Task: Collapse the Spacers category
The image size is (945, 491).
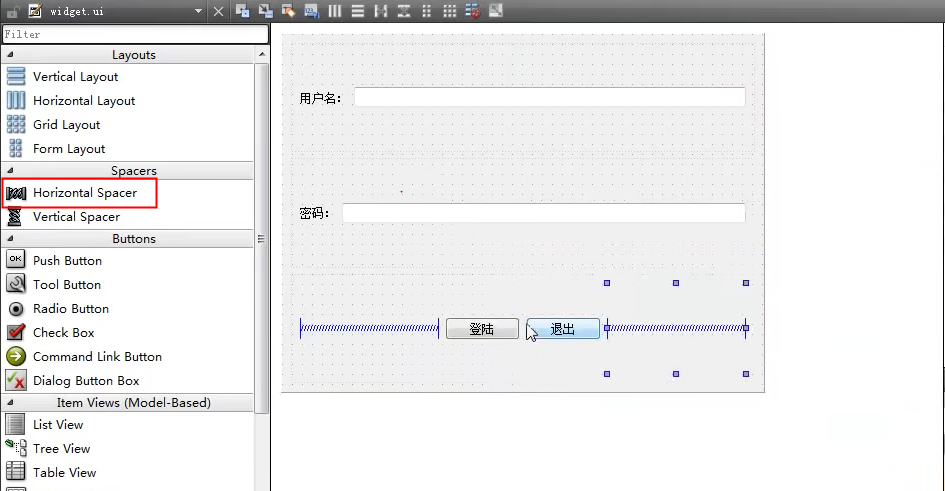Action: (10, 170)
